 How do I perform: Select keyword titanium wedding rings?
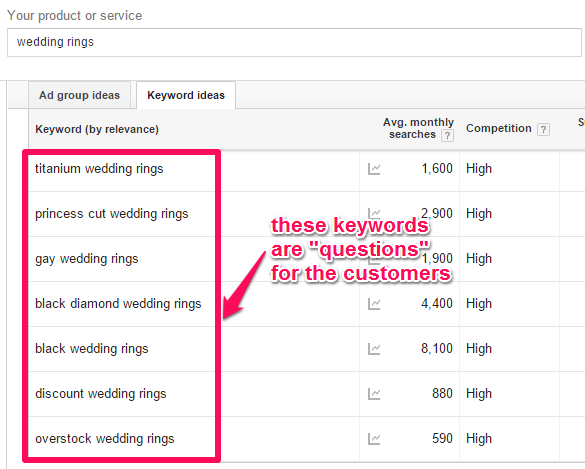point(99,169)
